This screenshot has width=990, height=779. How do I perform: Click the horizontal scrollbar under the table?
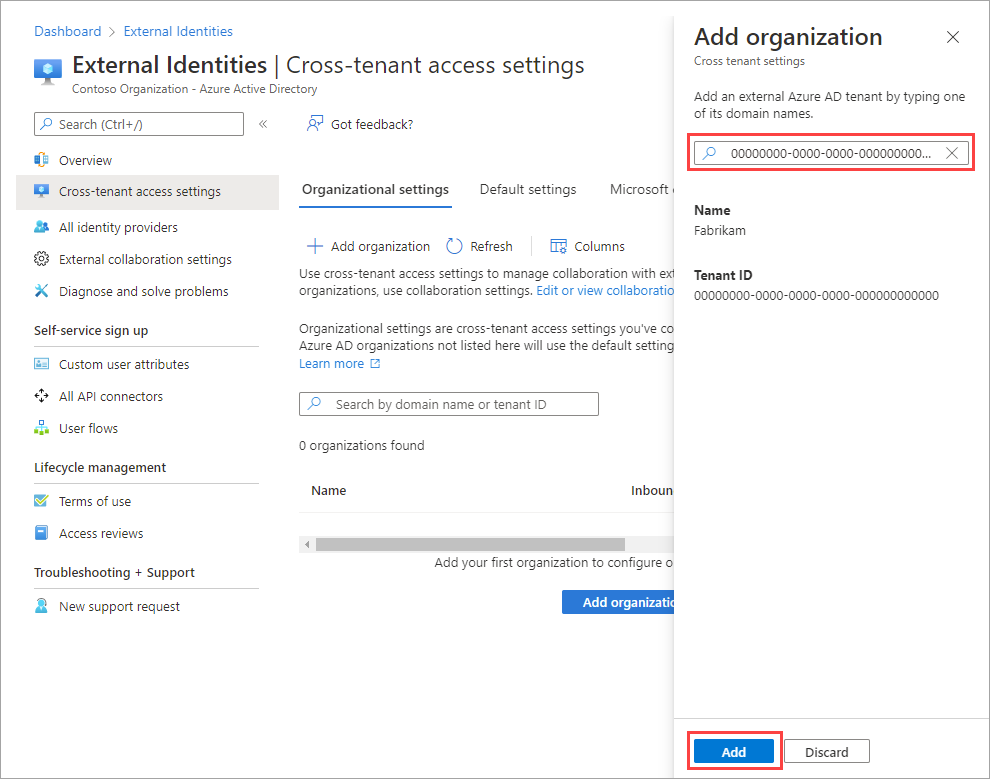click(470, 545)
